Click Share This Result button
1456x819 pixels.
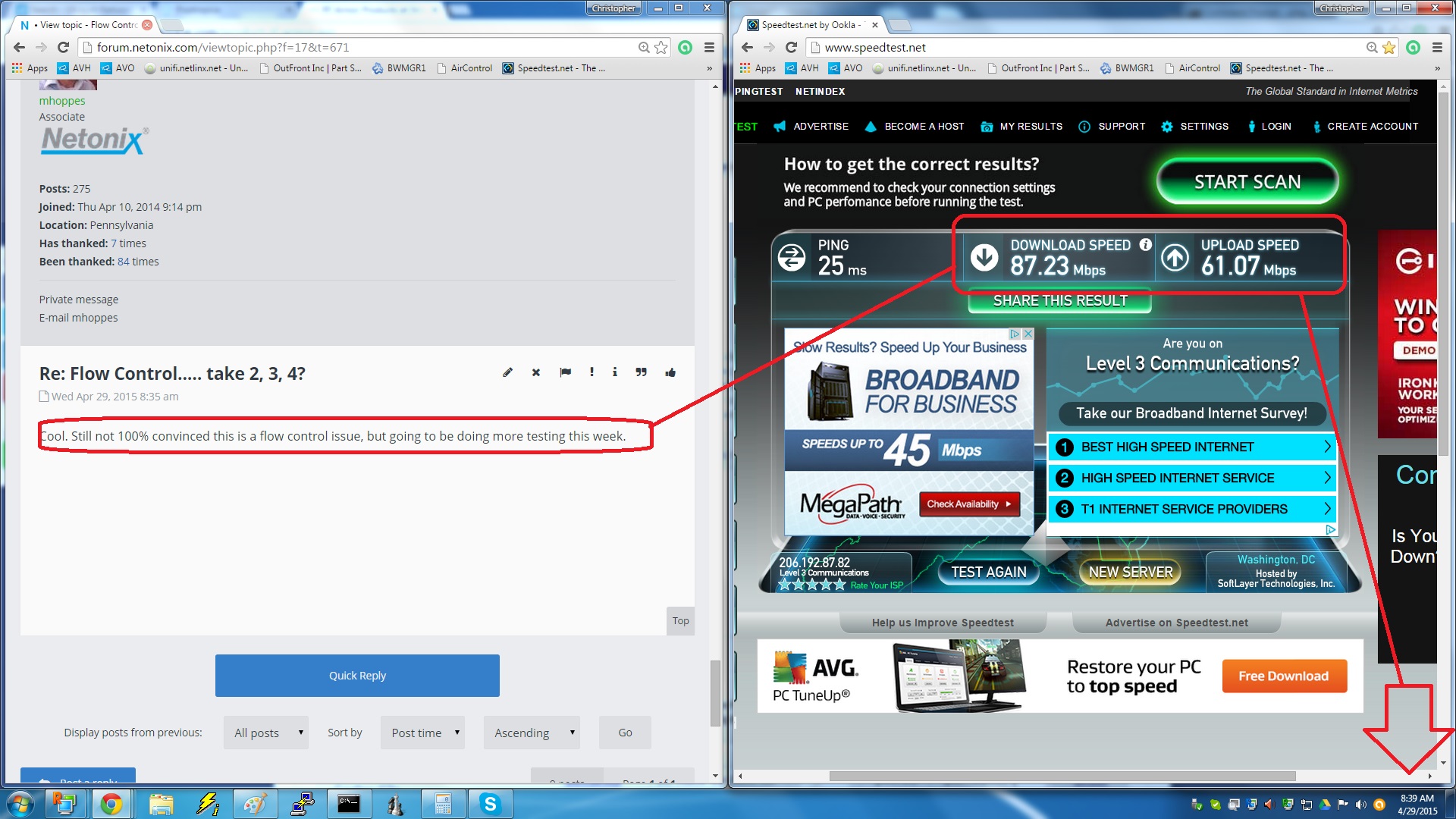1060,301
